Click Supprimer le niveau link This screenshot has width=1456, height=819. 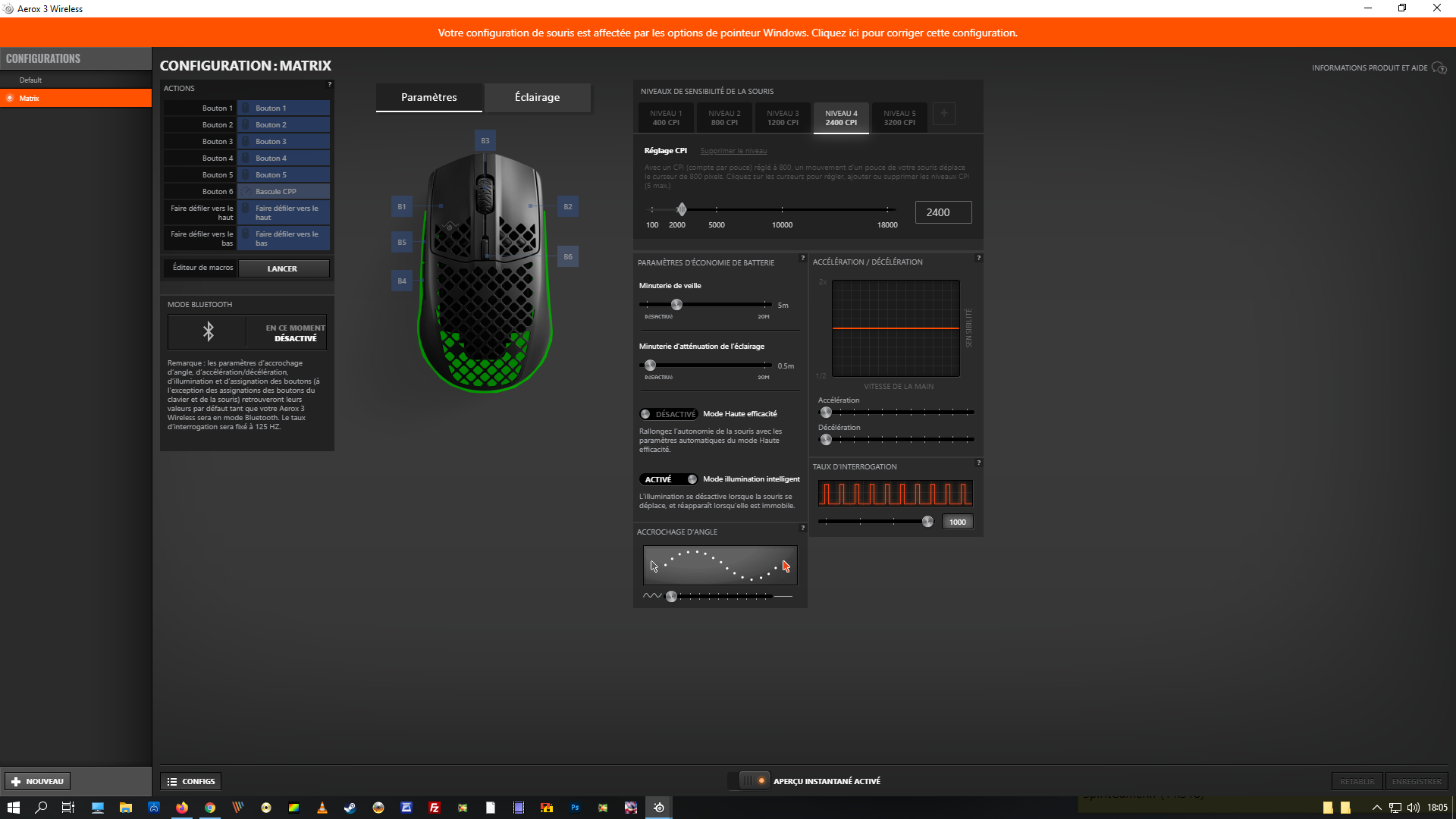733,151
